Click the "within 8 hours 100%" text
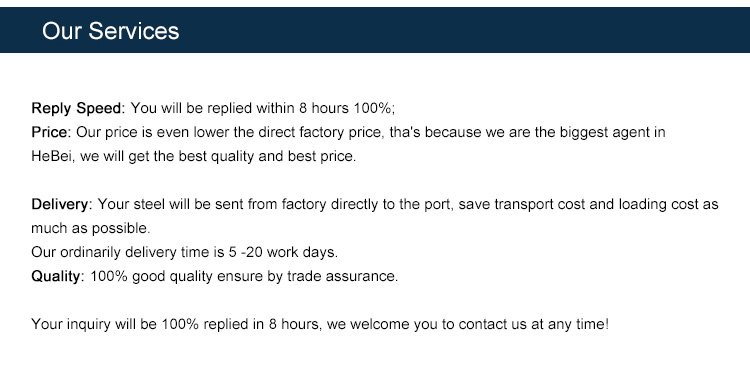Screen dimensions: 750x369 [x=324, y=108]
